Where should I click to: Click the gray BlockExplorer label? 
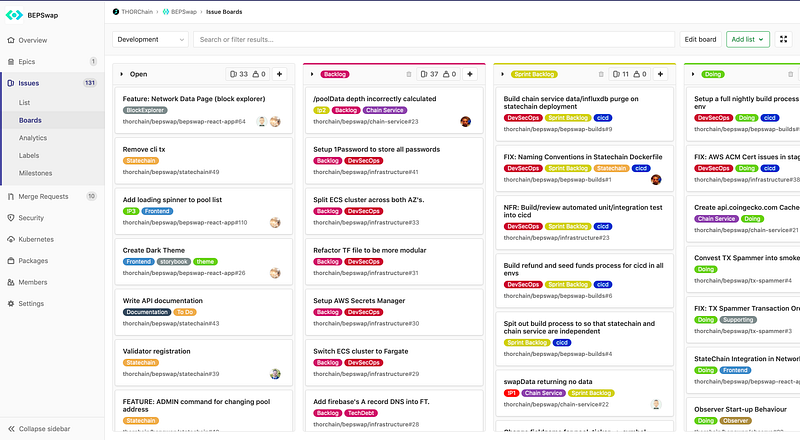coord(145,110)
